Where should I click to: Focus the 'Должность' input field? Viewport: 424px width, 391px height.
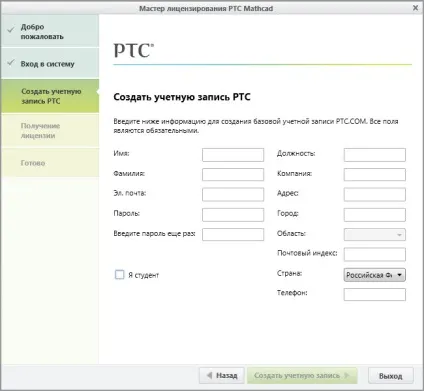(375, 155)
